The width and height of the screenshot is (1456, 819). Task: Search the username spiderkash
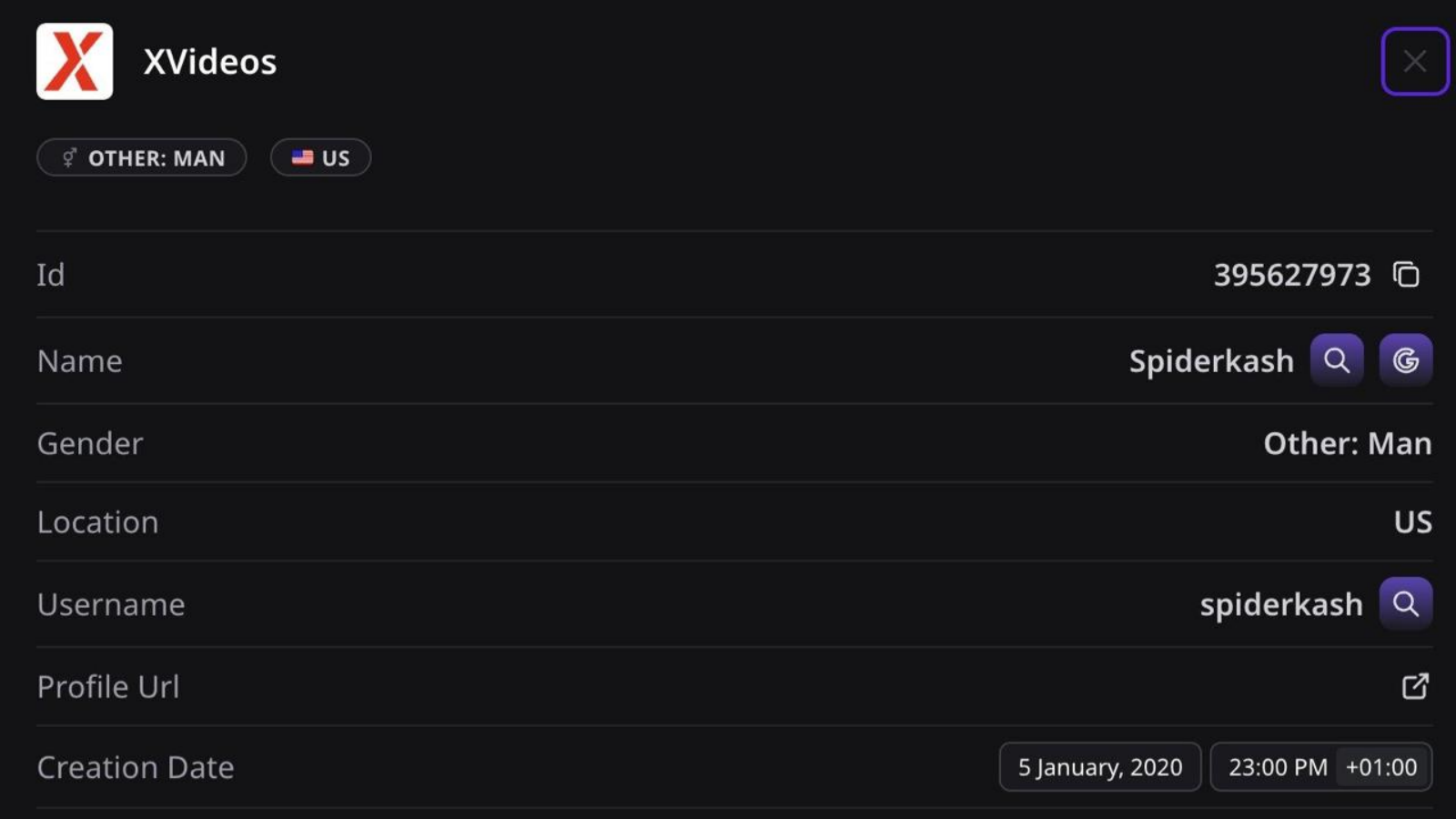(1405, 603)
